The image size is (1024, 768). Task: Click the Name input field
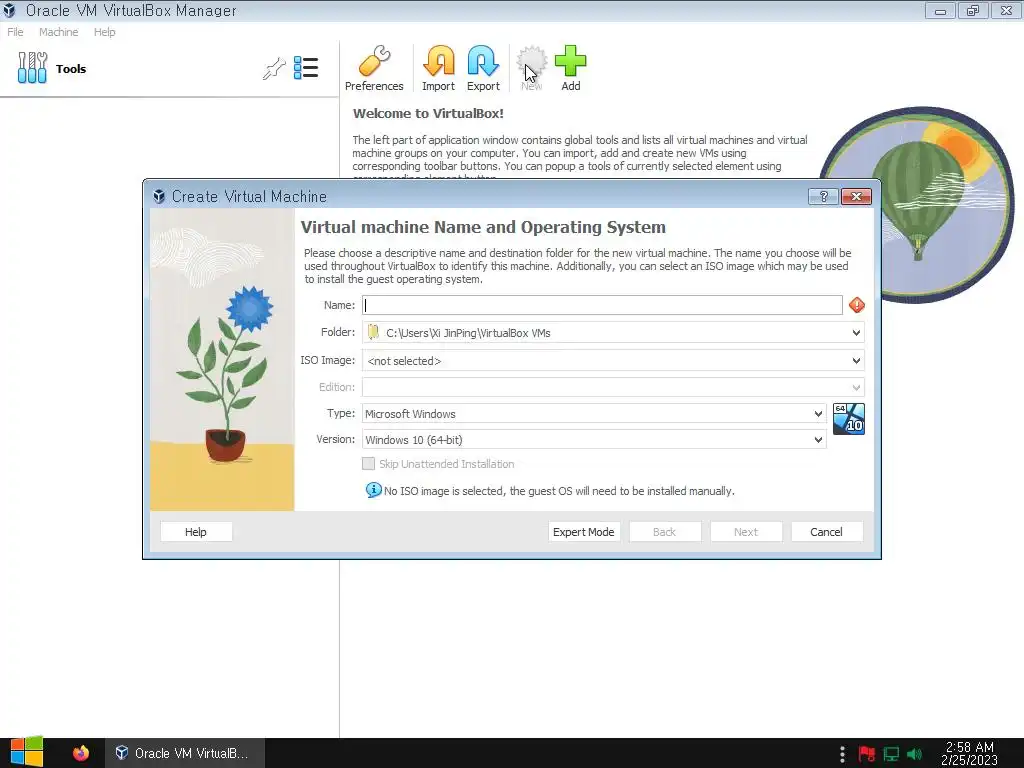[602, 305]
